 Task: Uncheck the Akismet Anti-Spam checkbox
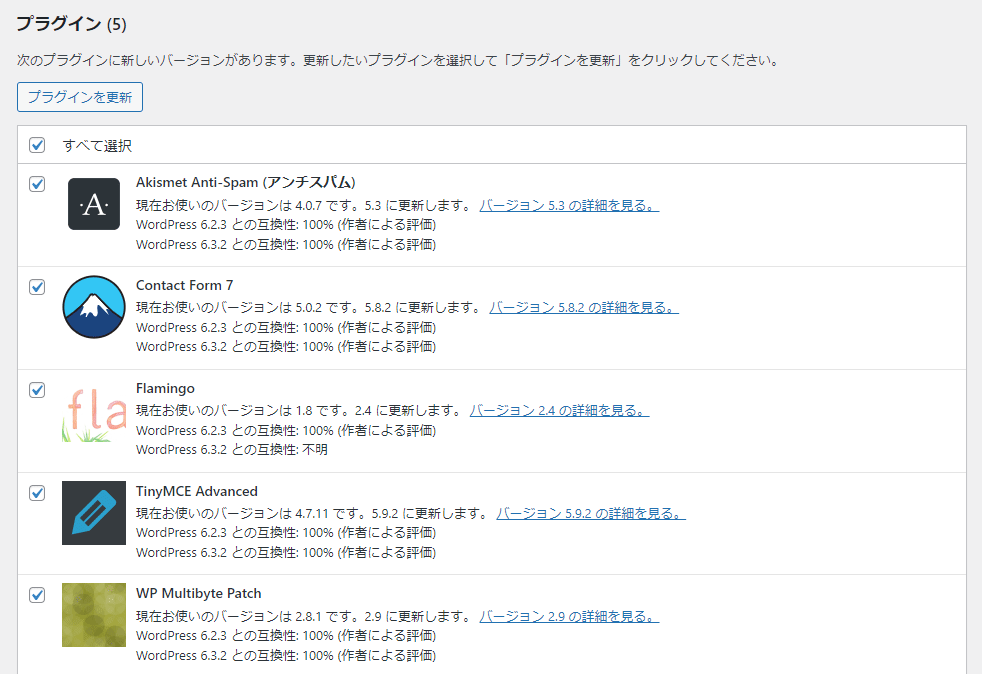[37, 184]
